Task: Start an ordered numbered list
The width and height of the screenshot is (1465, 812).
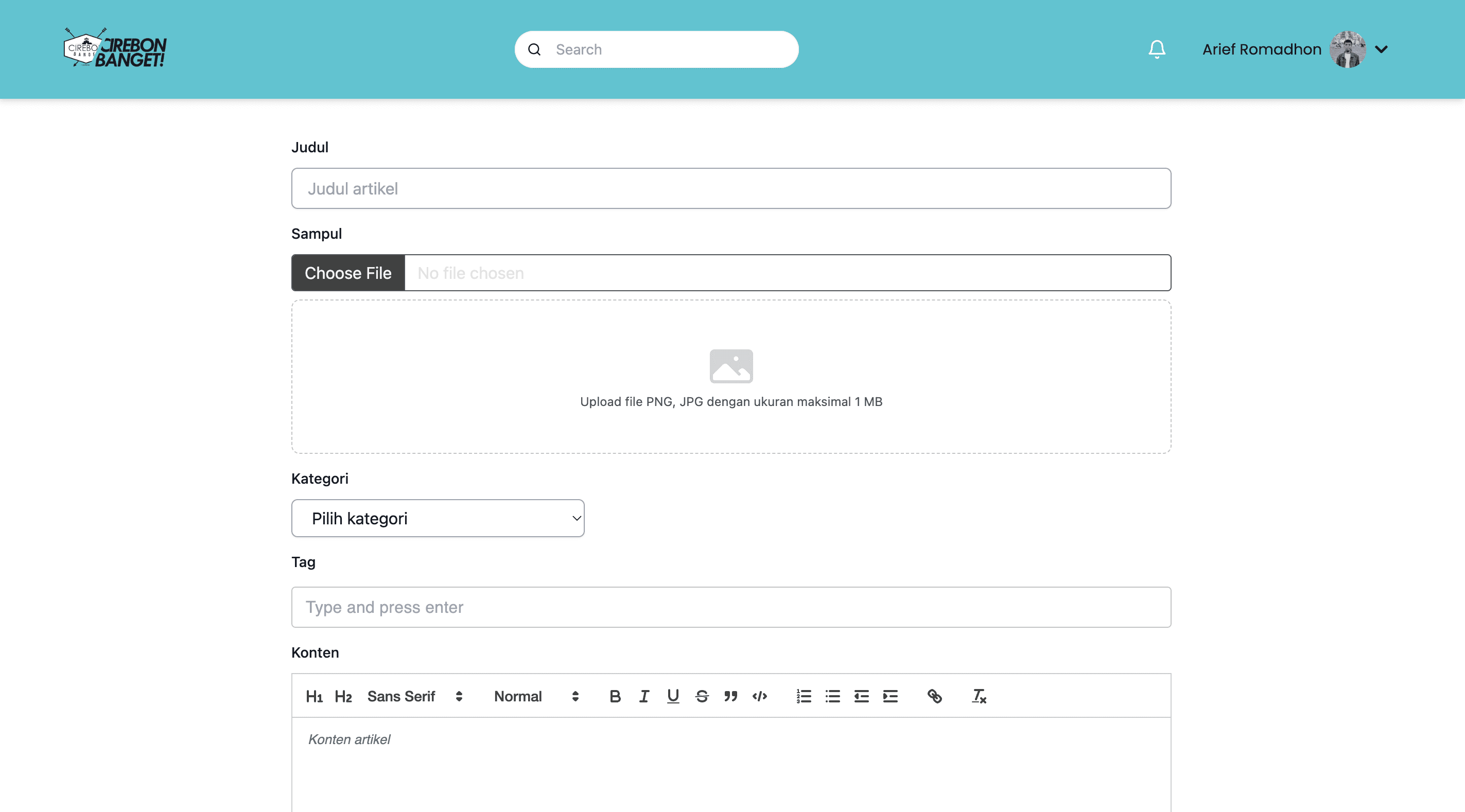Action: pos(804,696)
